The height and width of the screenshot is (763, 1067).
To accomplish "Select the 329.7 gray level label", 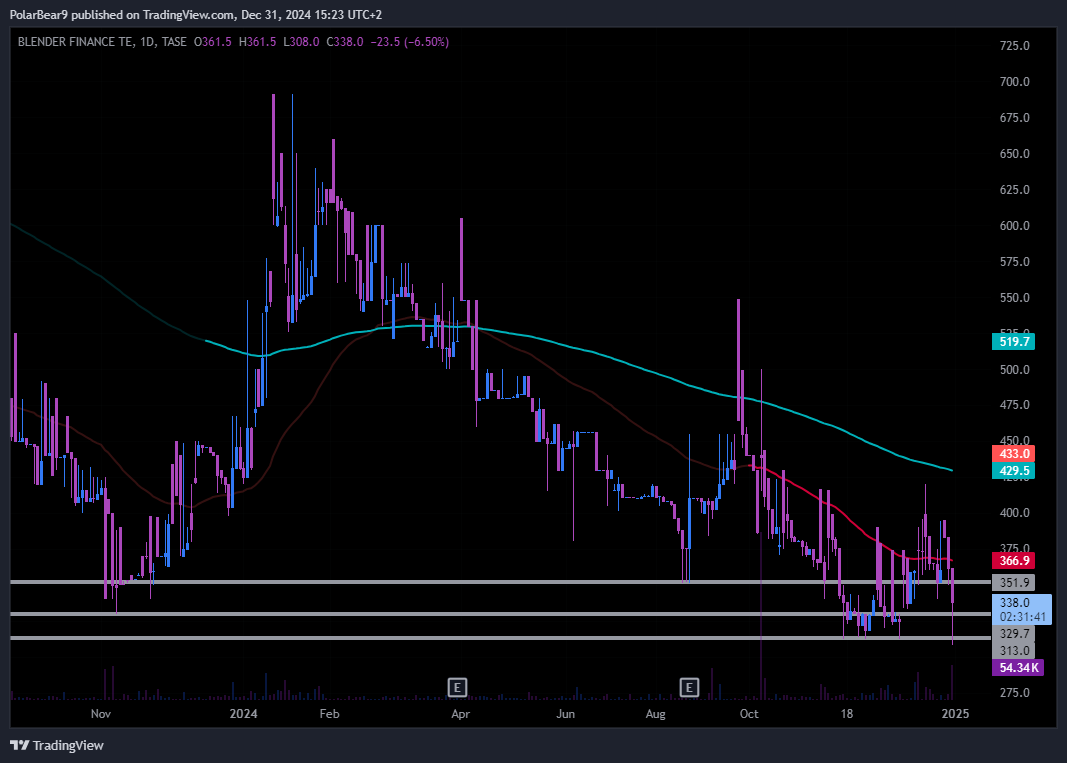I will pos(1013,634).
